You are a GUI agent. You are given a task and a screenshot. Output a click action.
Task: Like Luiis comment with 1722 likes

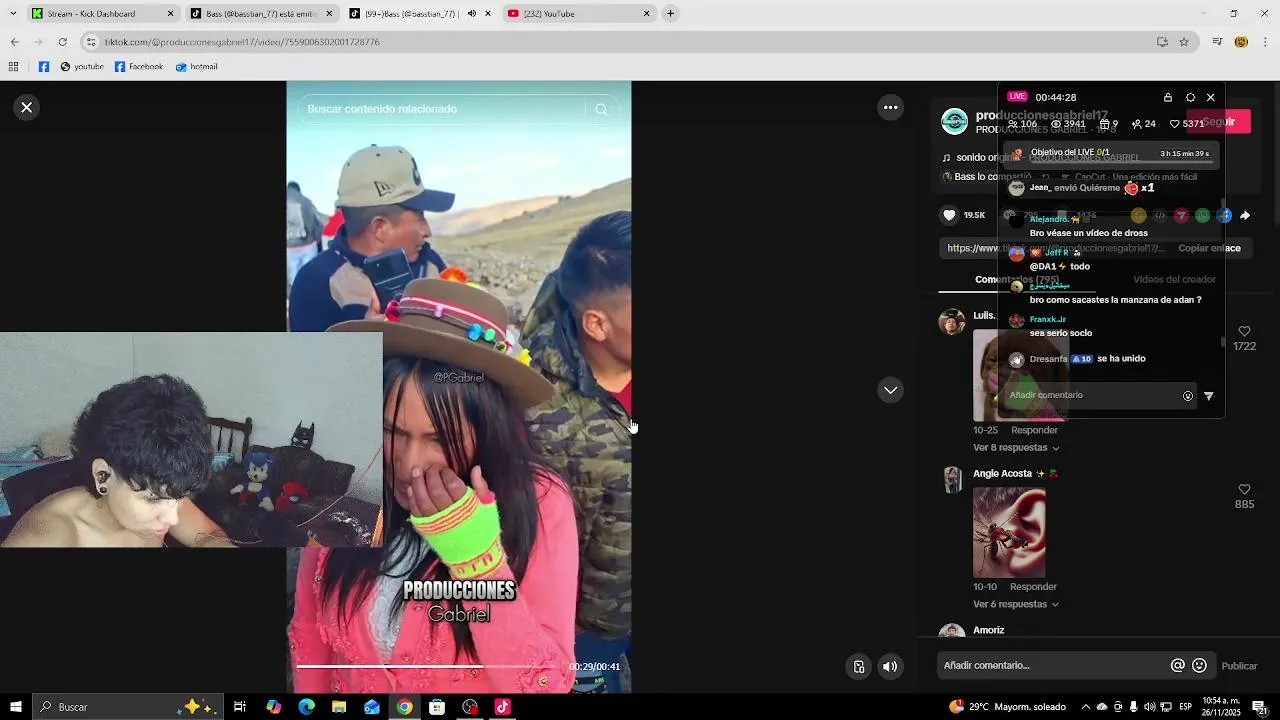(x=1244, y=331)
